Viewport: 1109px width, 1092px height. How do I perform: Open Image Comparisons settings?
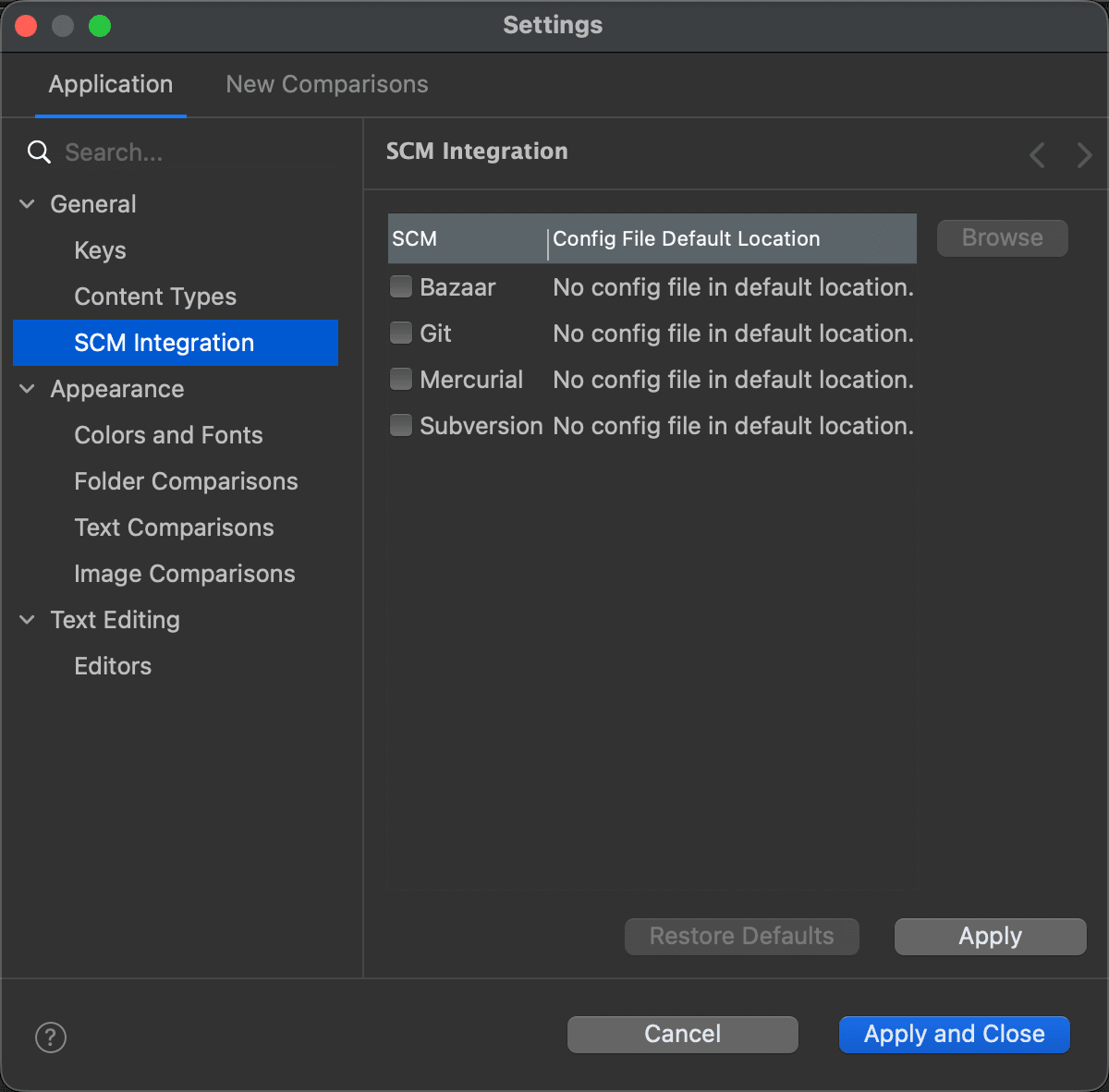click(185, 574)
